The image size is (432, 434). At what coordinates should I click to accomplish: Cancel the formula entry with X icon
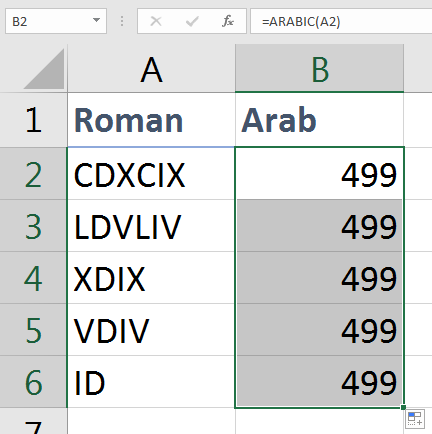(156, 21)
